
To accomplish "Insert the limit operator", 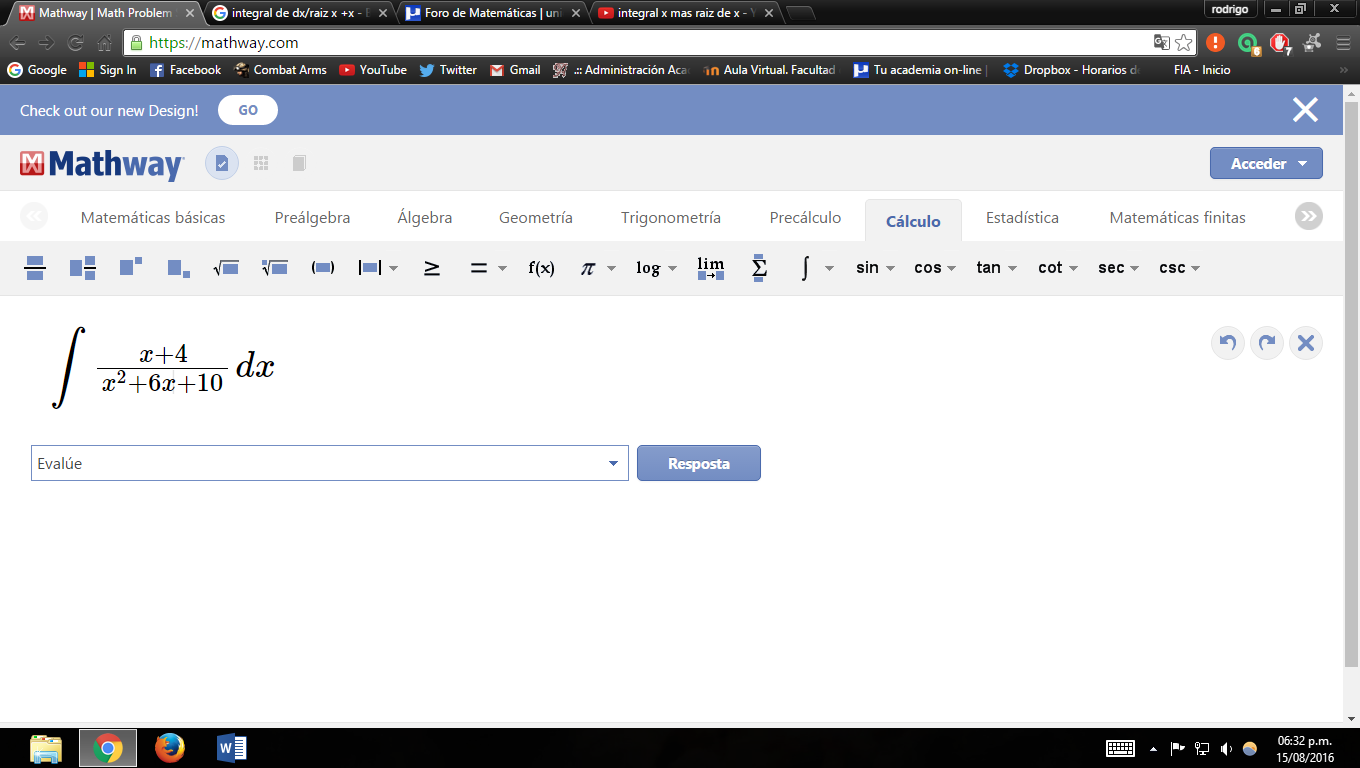I will (710, 268).
